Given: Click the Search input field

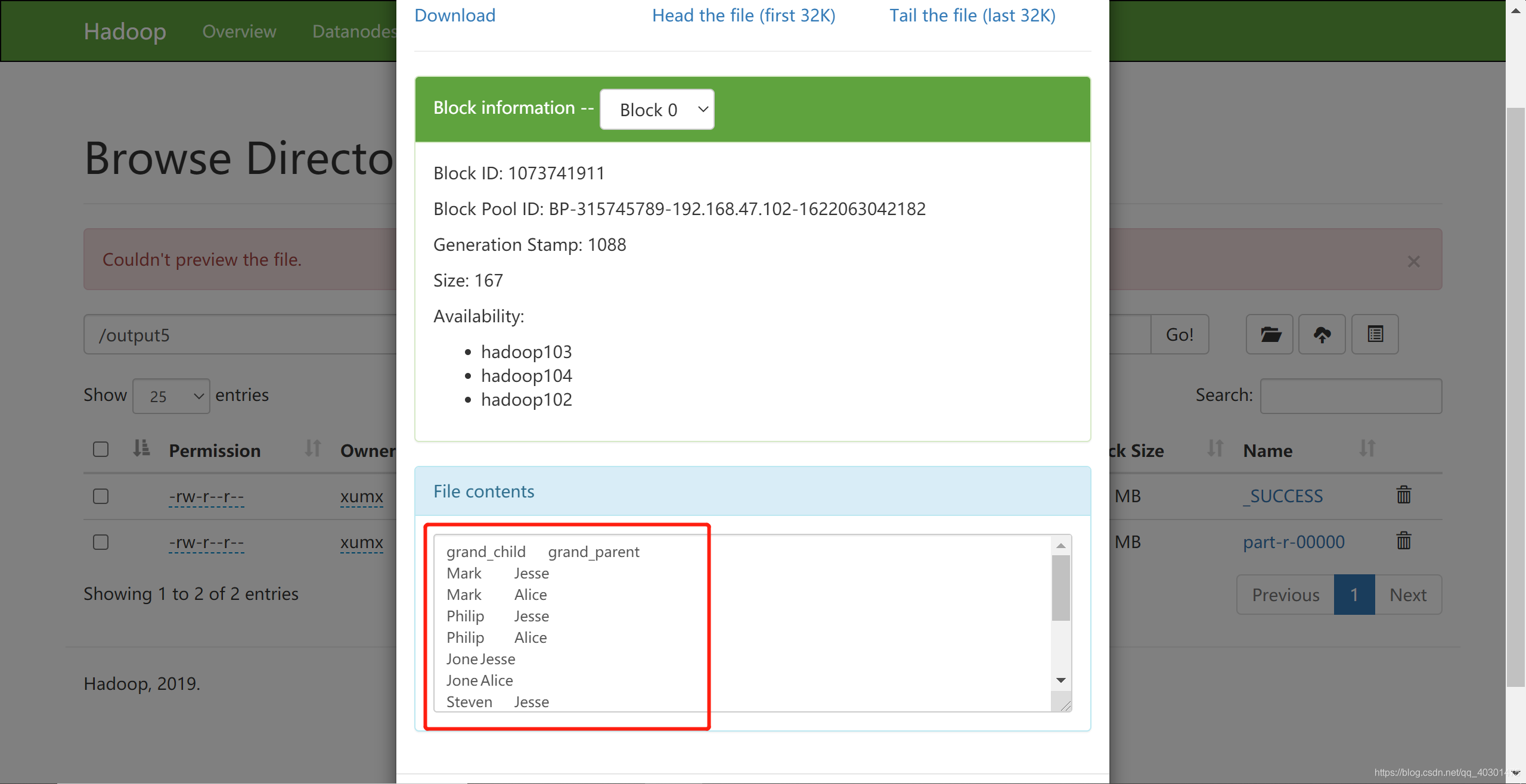Looking at the screenshot, I should 1351,396.
